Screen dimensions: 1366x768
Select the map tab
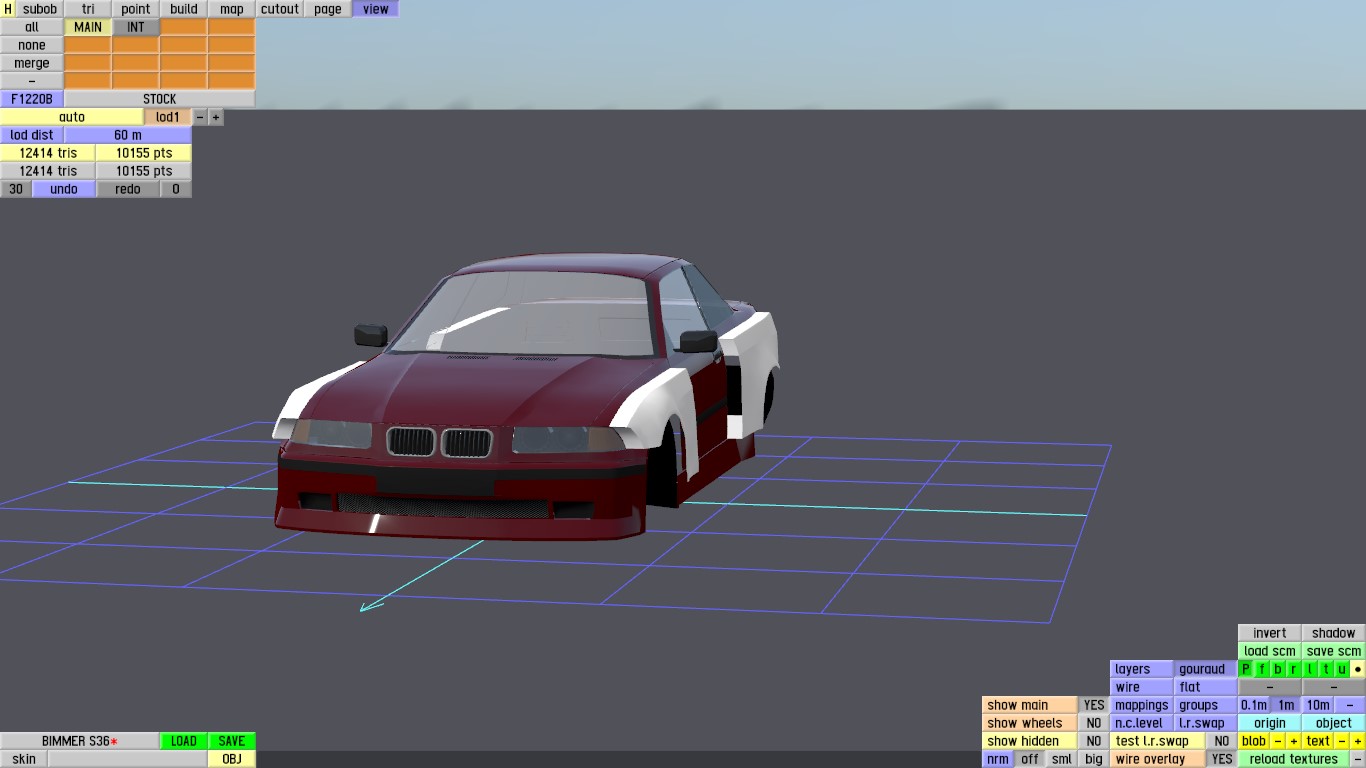click(232, 9)
